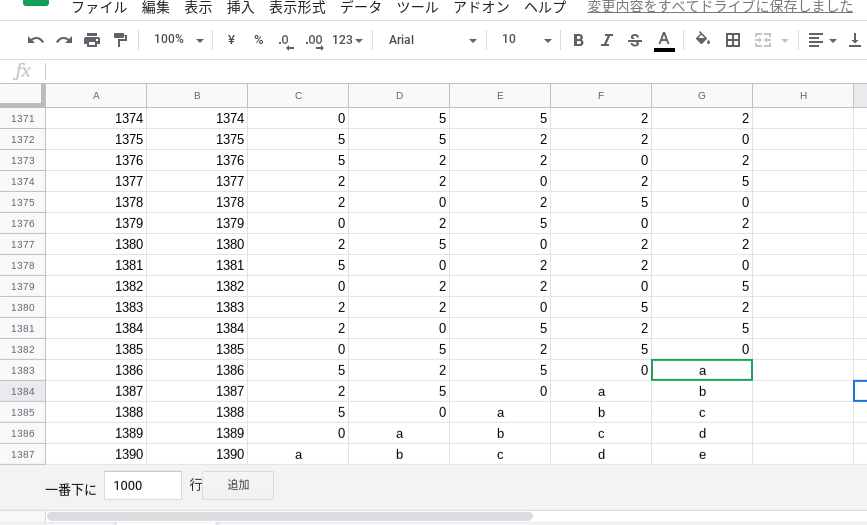Select column A header
This screenshot has height=525, width=867.
96,96
